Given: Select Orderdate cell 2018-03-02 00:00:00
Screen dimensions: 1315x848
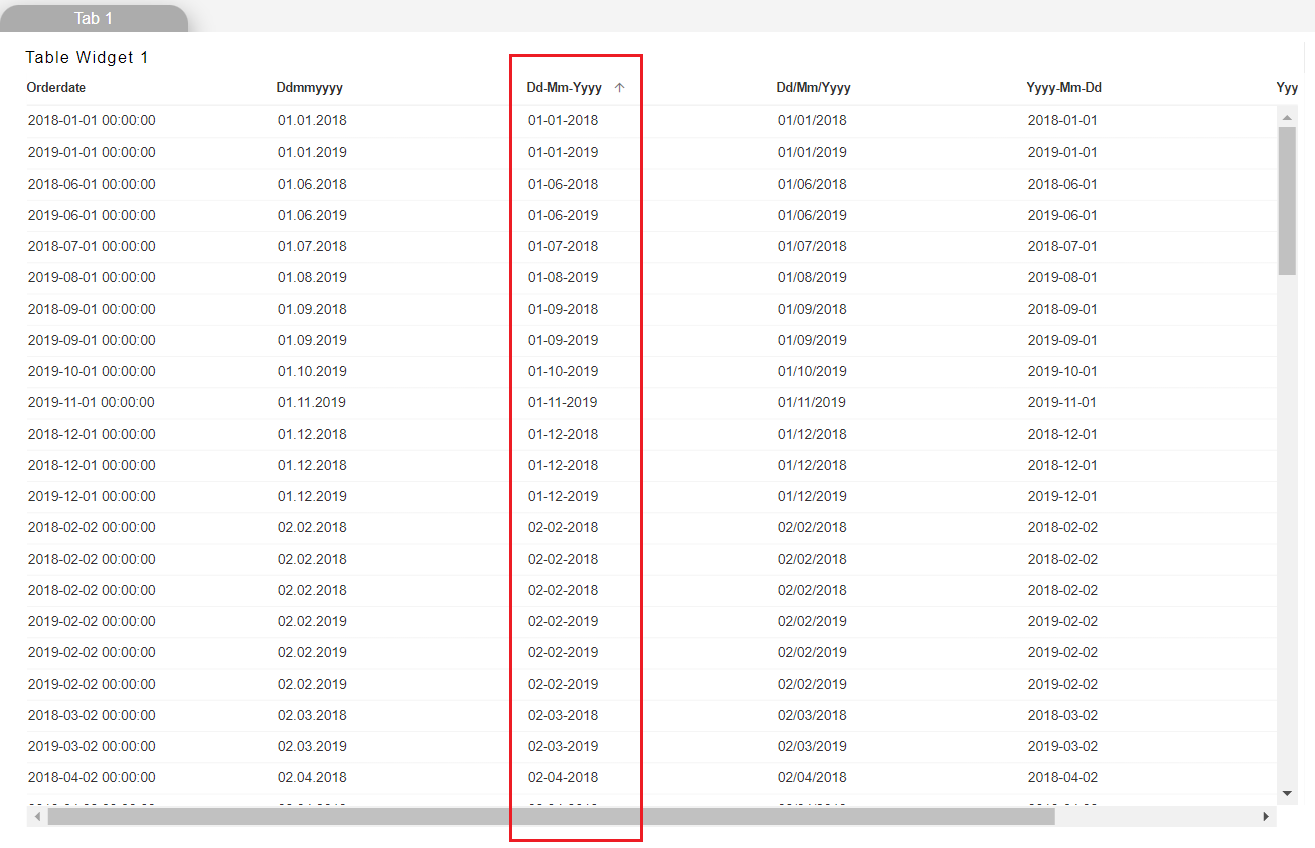Looking at the screenshot, I should [91, 716].
